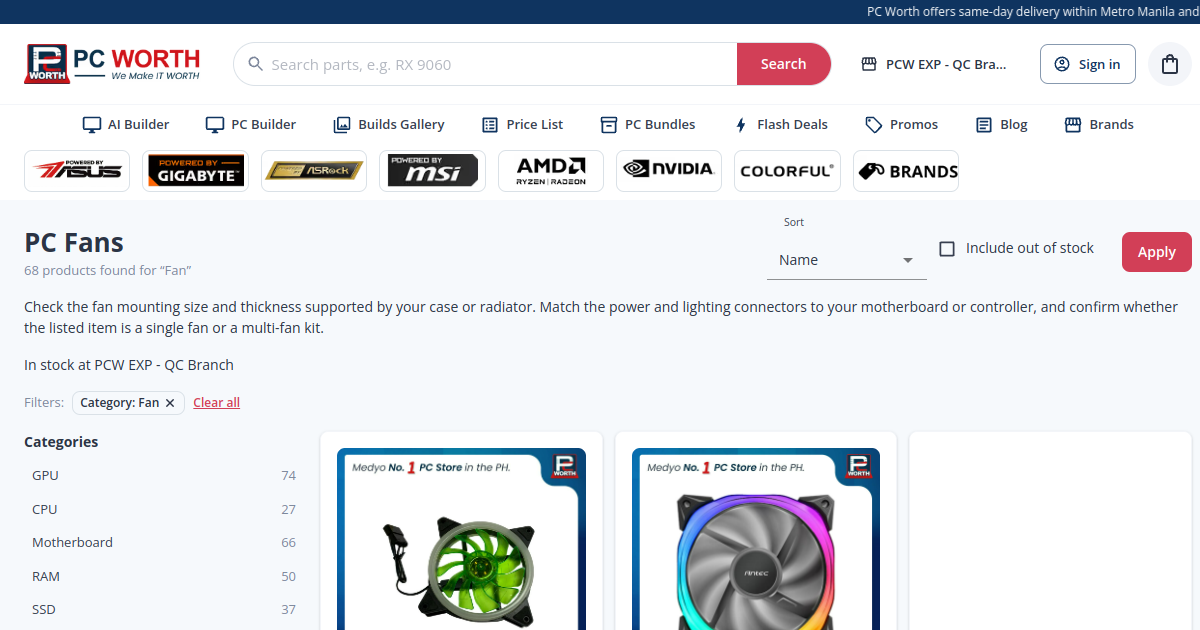Screen dimensions: 1200x630
Task: Click the Clear all filters link
Action: point(217,403)
